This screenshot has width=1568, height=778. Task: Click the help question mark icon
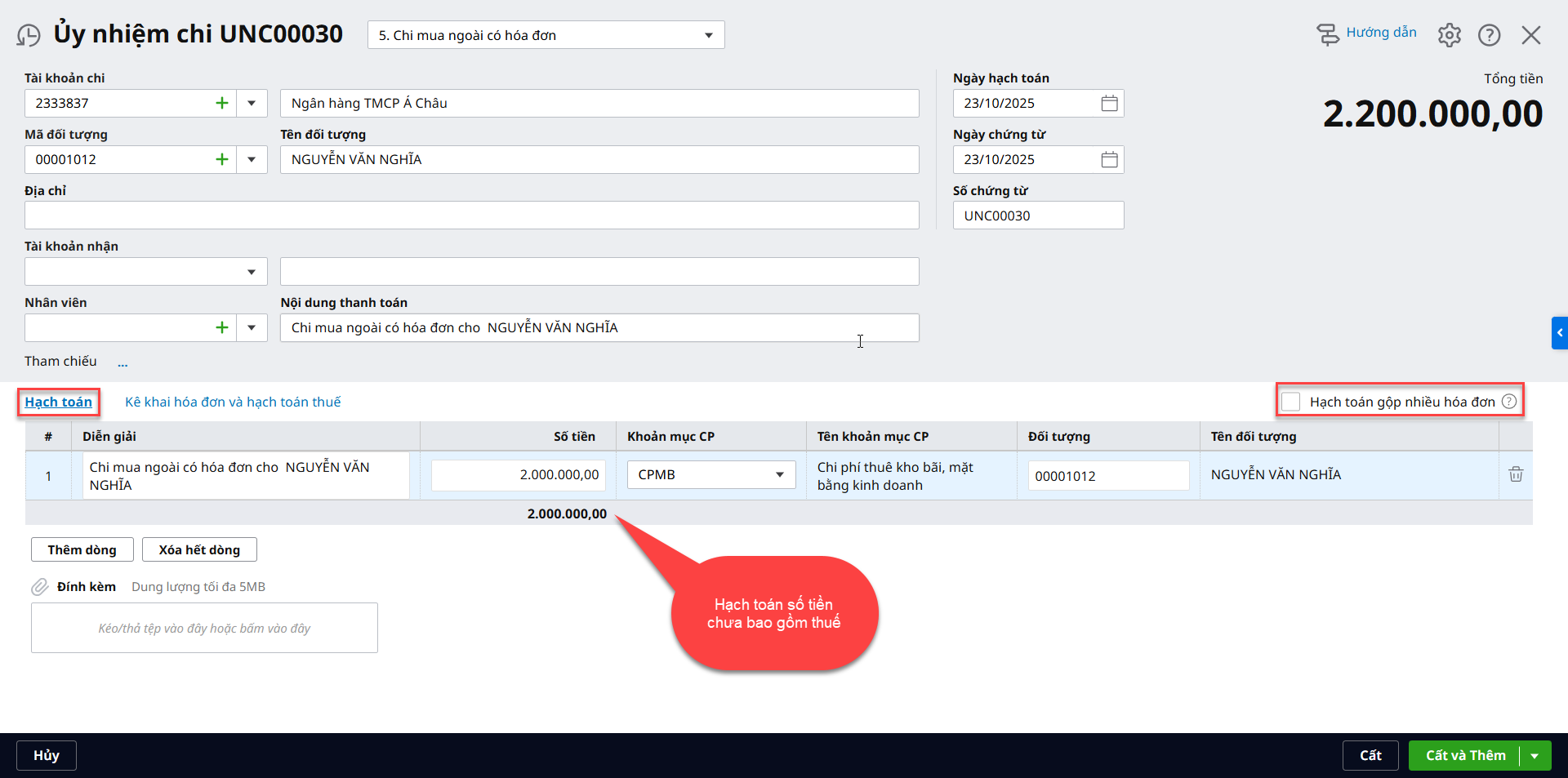(1489, 35)
